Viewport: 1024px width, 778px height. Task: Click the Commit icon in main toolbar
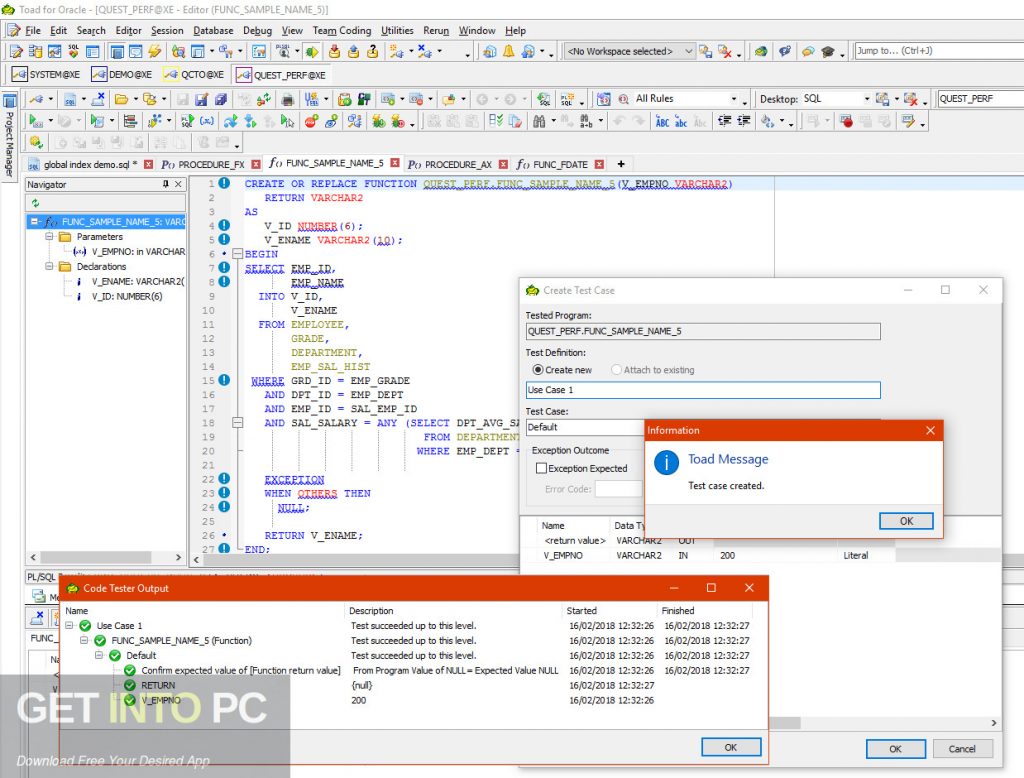click(x=334, y=51)
